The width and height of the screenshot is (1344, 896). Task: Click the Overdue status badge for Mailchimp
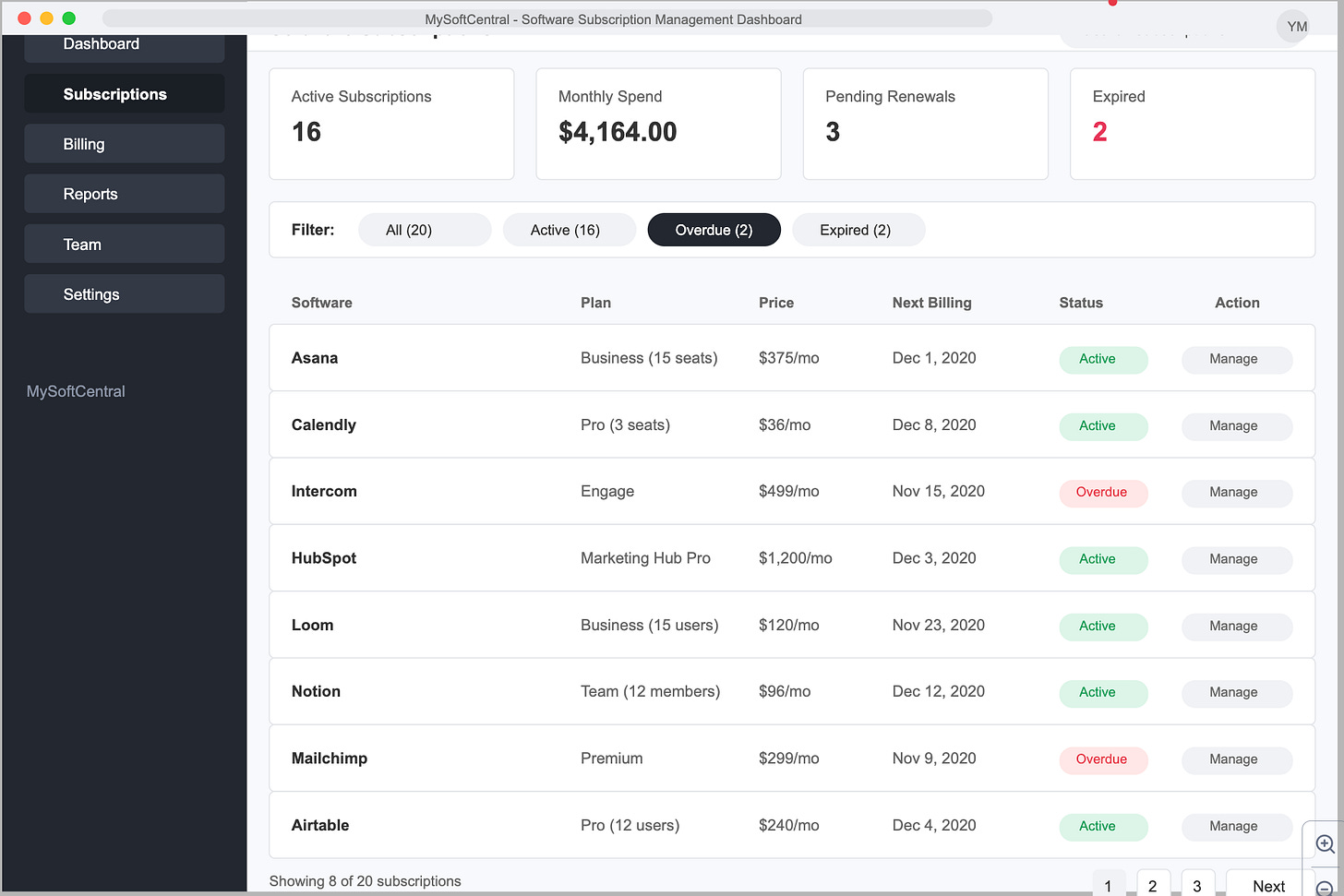pos(1103,759)
